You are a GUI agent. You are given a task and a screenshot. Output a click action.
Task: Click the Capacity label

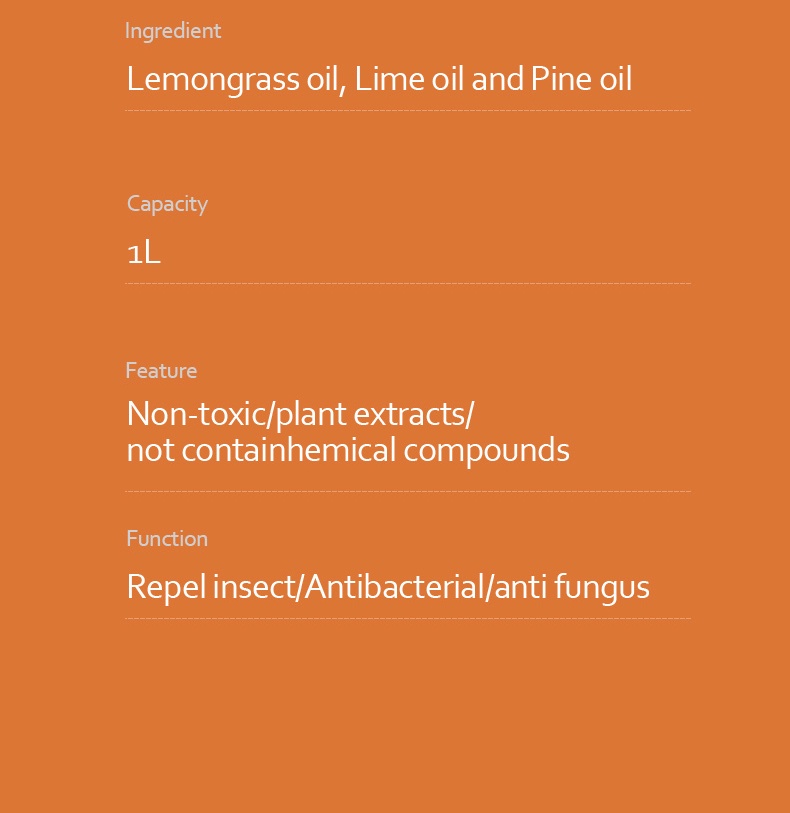coord(167,204)
